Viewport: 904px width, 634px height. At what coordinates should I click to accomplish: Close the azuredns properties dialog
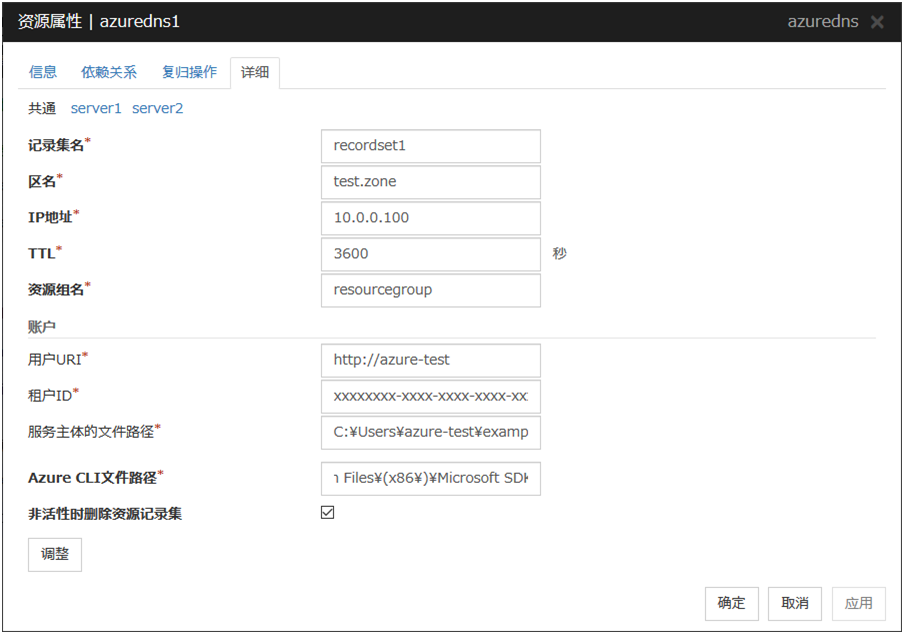tap(877, 22)
